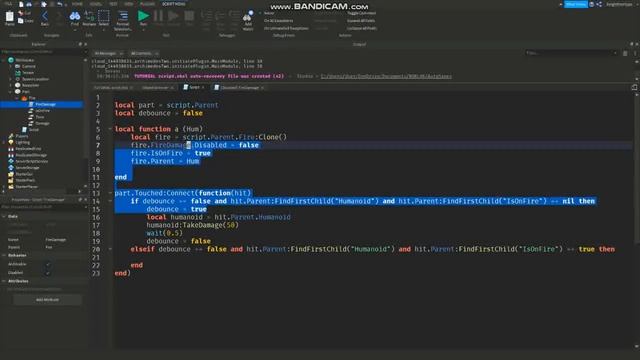Start the game with green Run button
Viewport: 640px width, 360px height.
pyautogui.click(x=143, y=16)
